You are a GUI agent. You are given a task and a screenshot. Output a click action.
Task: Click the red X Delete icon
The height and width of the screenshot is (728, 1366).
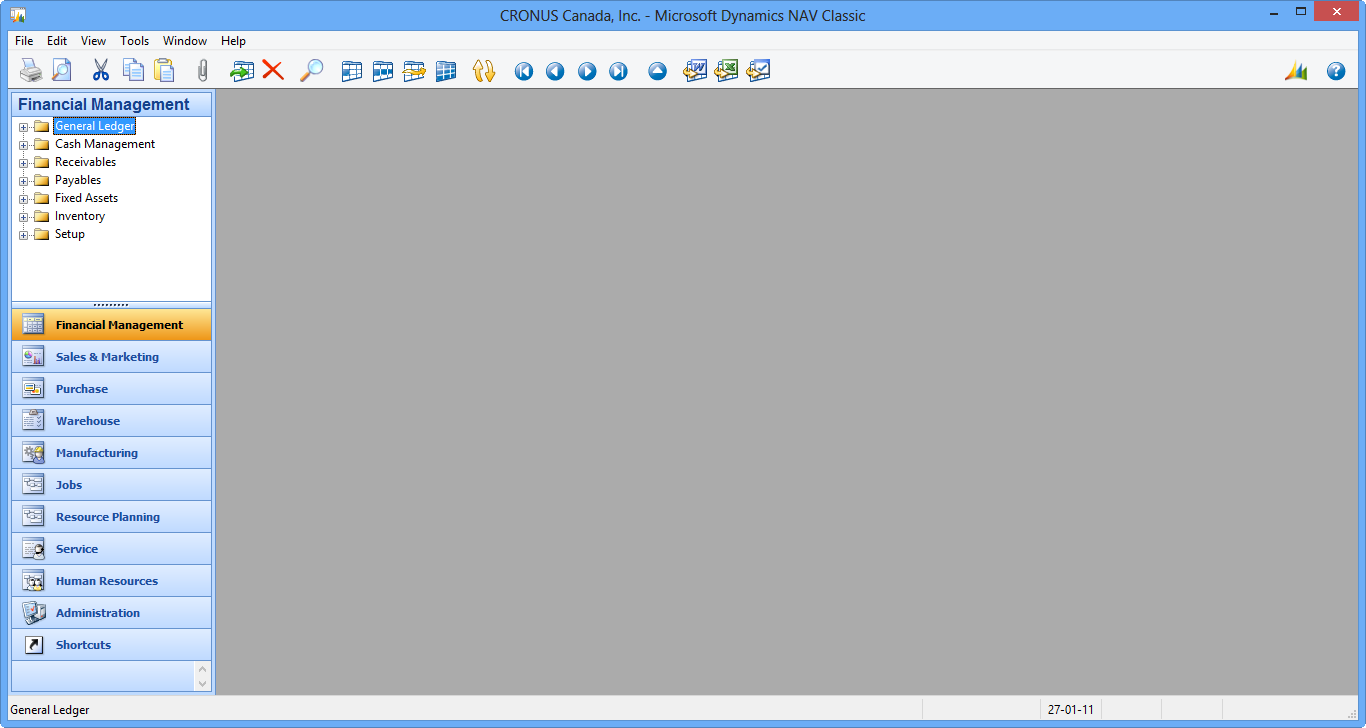(x=273, y=71)
